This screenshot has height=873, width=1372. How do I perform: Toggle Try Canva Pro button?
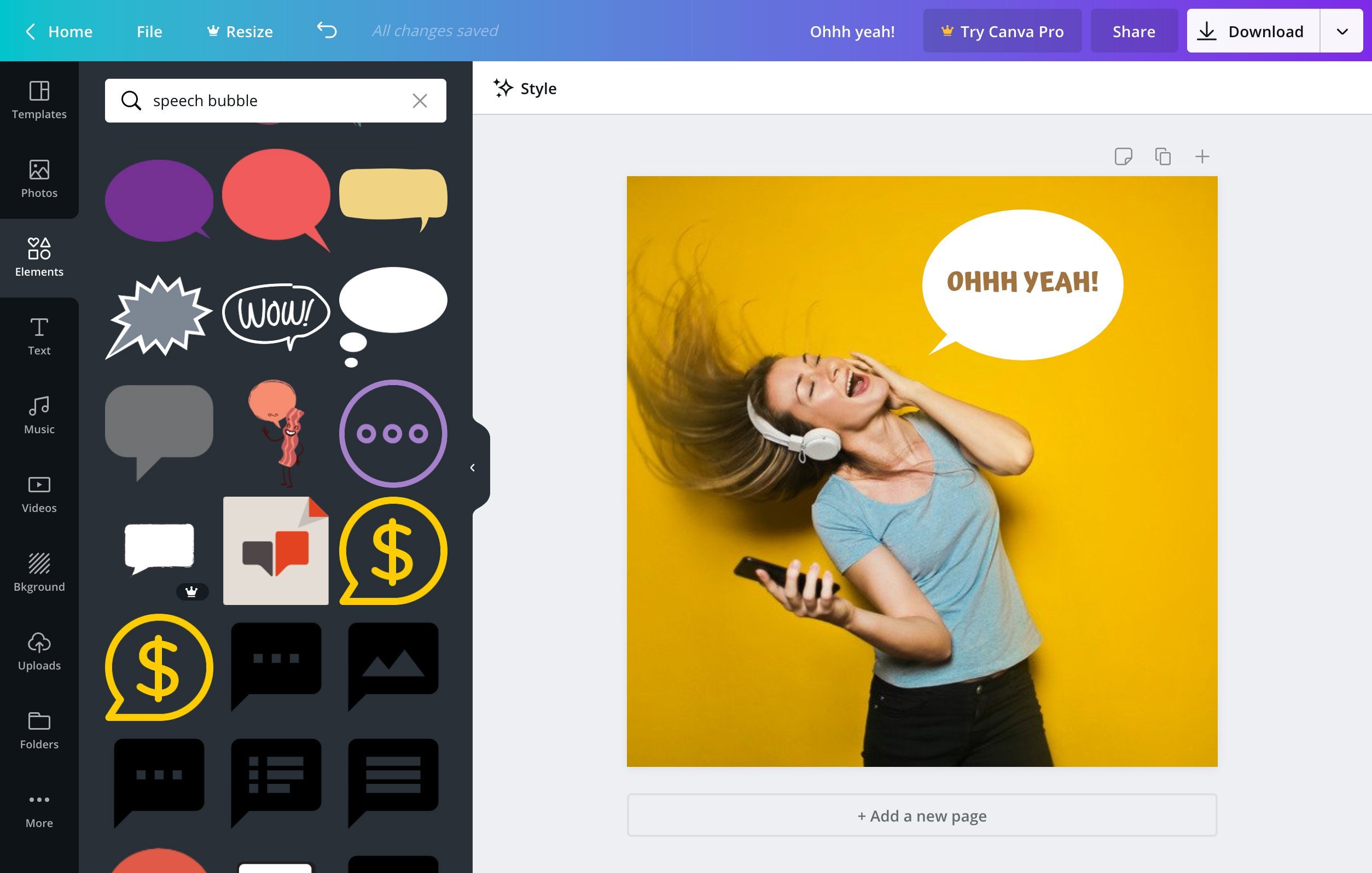coord(1002,30)
